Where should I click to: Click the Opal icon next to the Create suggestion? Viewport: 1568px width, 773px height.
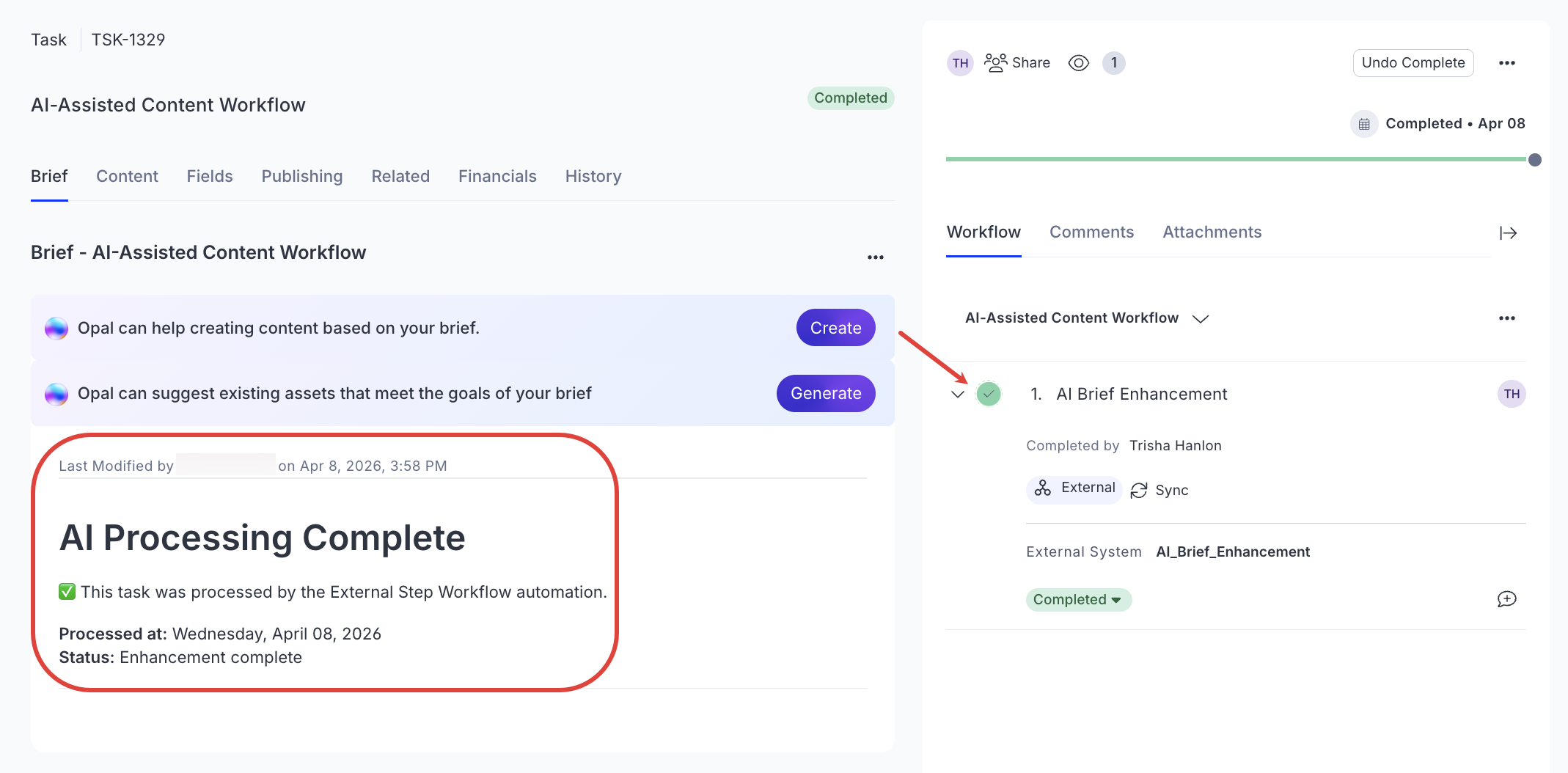[x=56, y=328]
